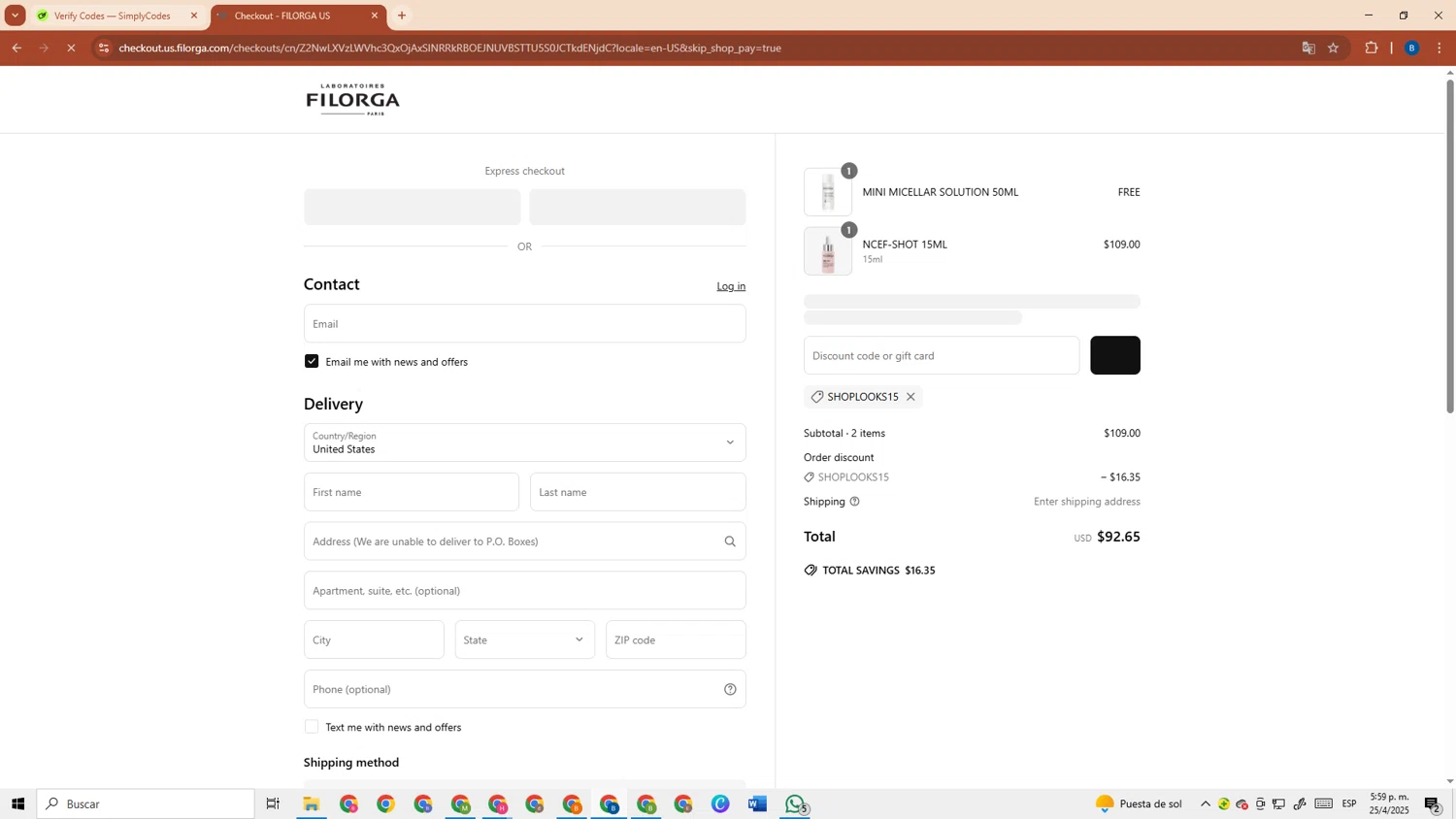Screen dimensions: 1456x819
Task: Click the Apartment, suite, etc. field
Action: click(x=525, y=590)
